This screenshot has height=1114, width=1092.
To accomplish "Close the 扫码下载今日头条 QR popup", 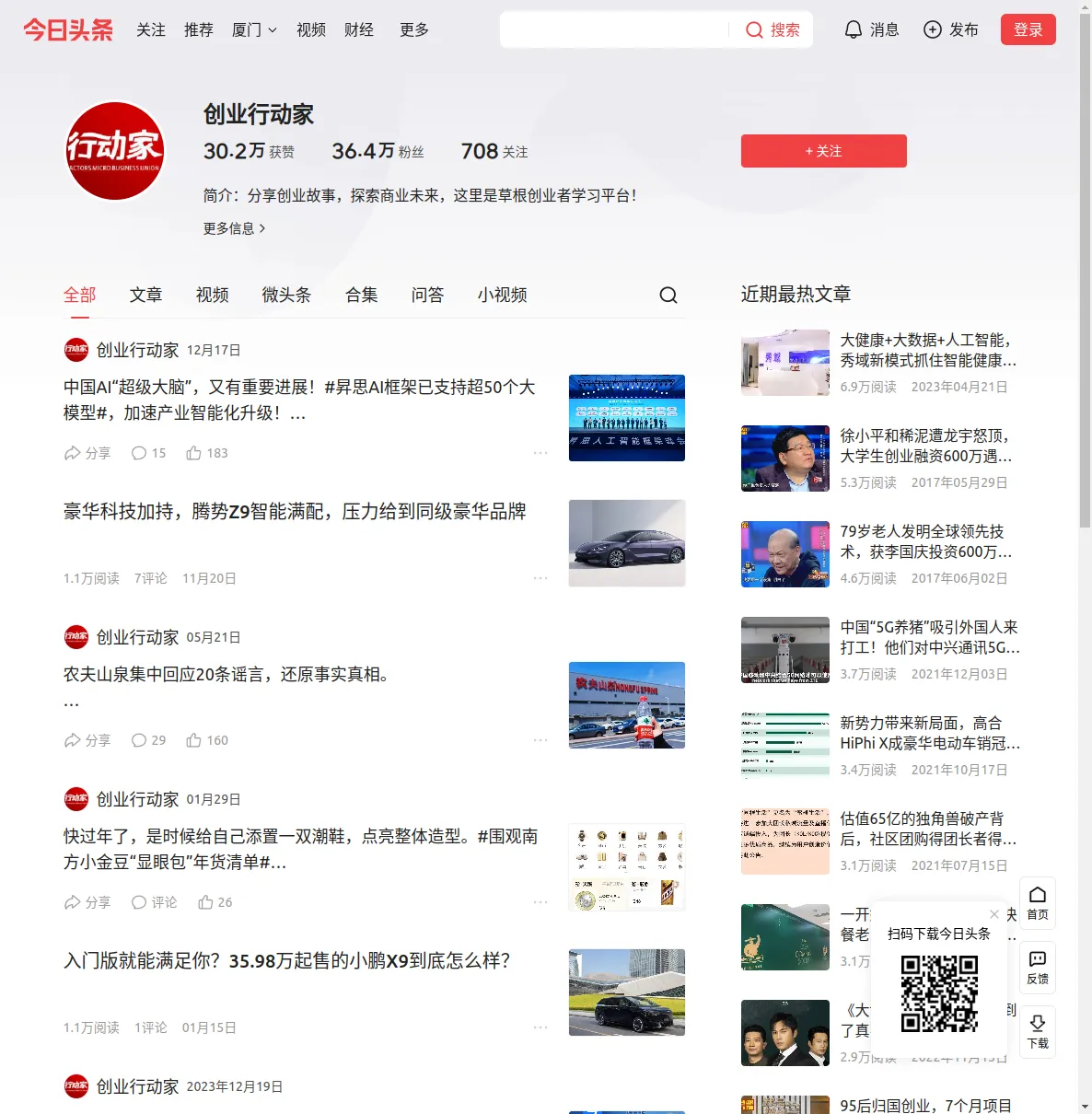I will pos(994,914).
